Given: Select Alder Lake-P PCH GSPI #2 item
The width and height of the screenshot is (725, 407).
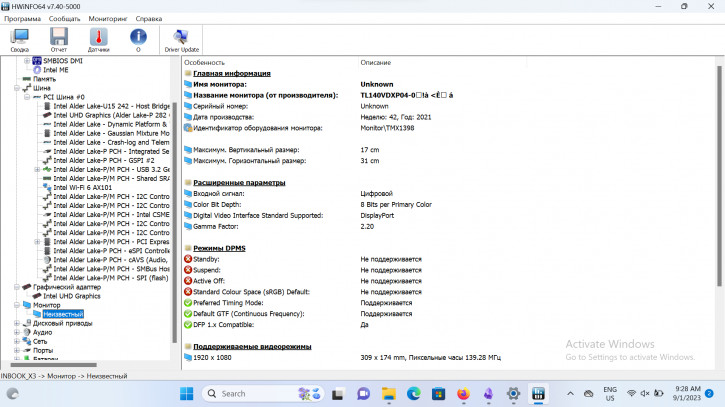Looking at the screenshot, I should pos(104,160).
